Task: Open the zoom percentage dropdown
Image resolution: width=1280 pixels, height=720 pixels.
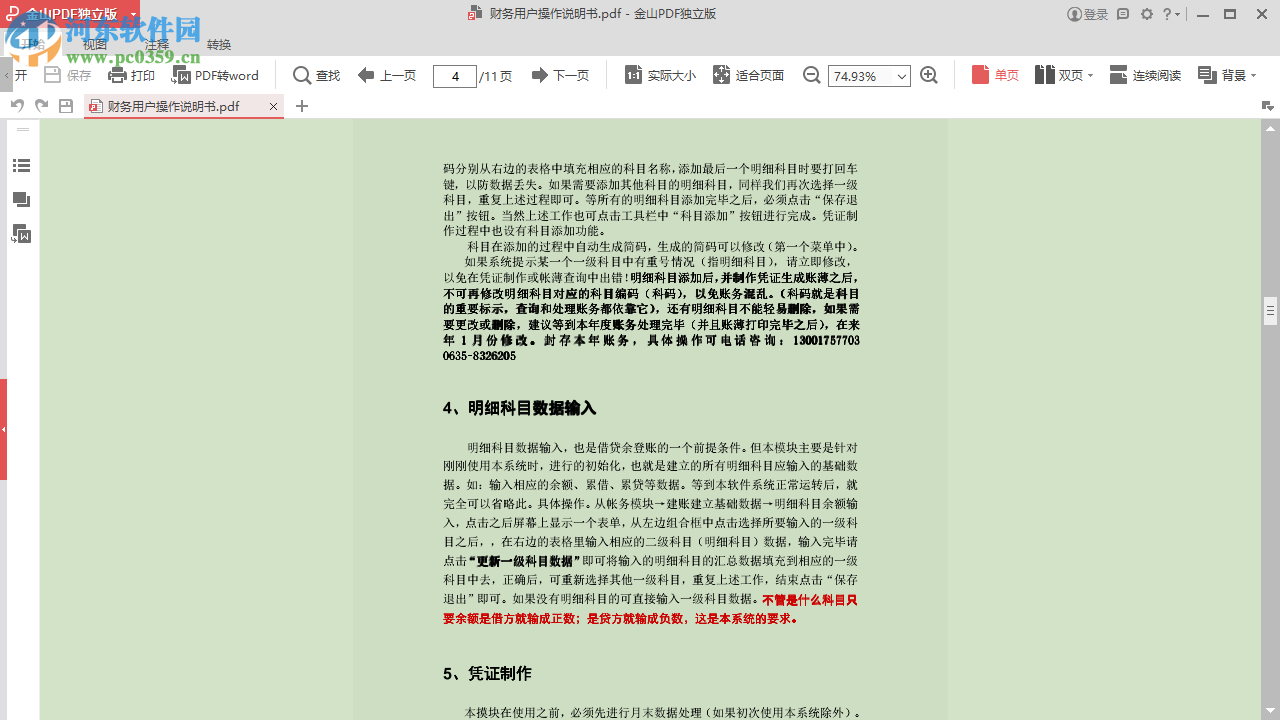Action: pos(901,76)
